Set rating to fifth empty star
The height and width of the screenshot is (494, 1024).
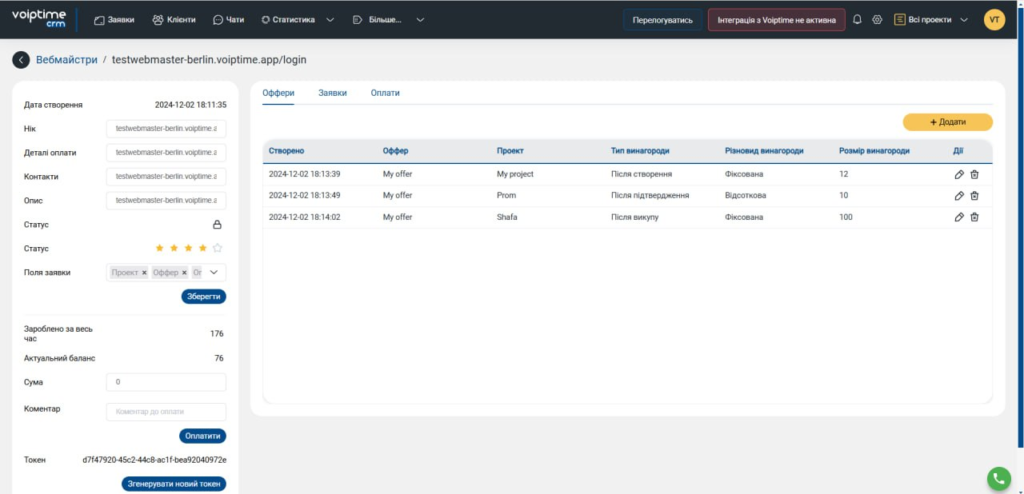217,248
